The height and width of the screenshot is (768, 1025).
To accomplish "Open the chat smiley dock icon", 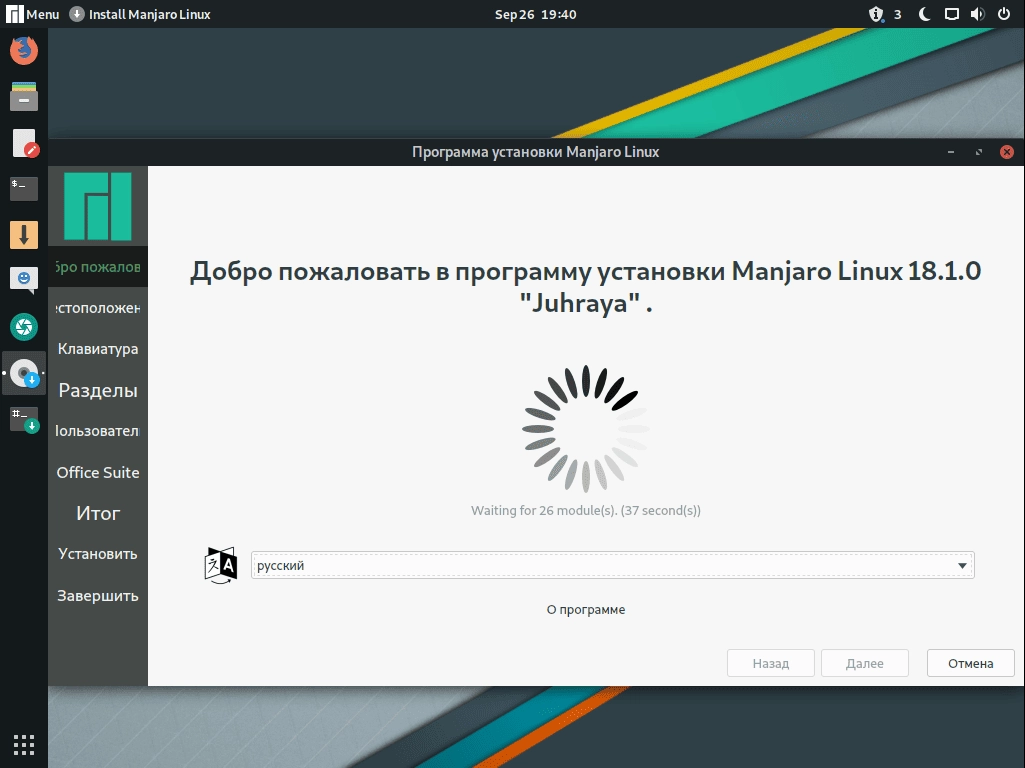I will tap(24, 280).
